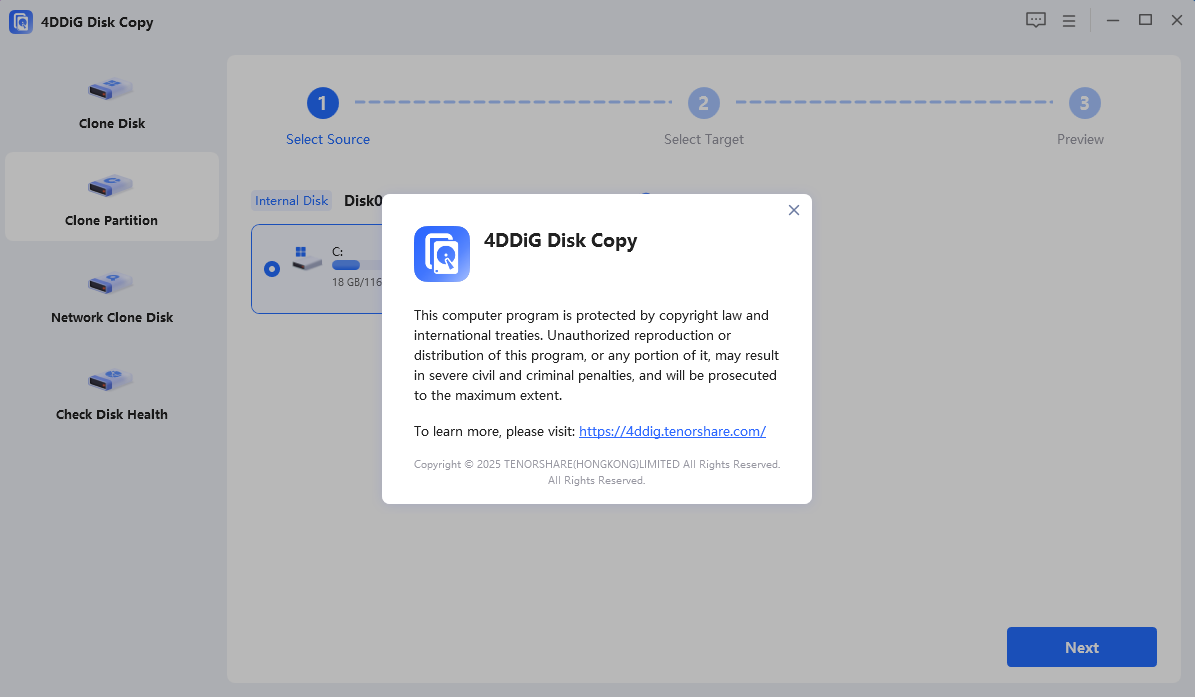Viewport: 1195px width, 697px height.
Task: Click the Internal Disk tag
Action: click(x=291, y=200)
